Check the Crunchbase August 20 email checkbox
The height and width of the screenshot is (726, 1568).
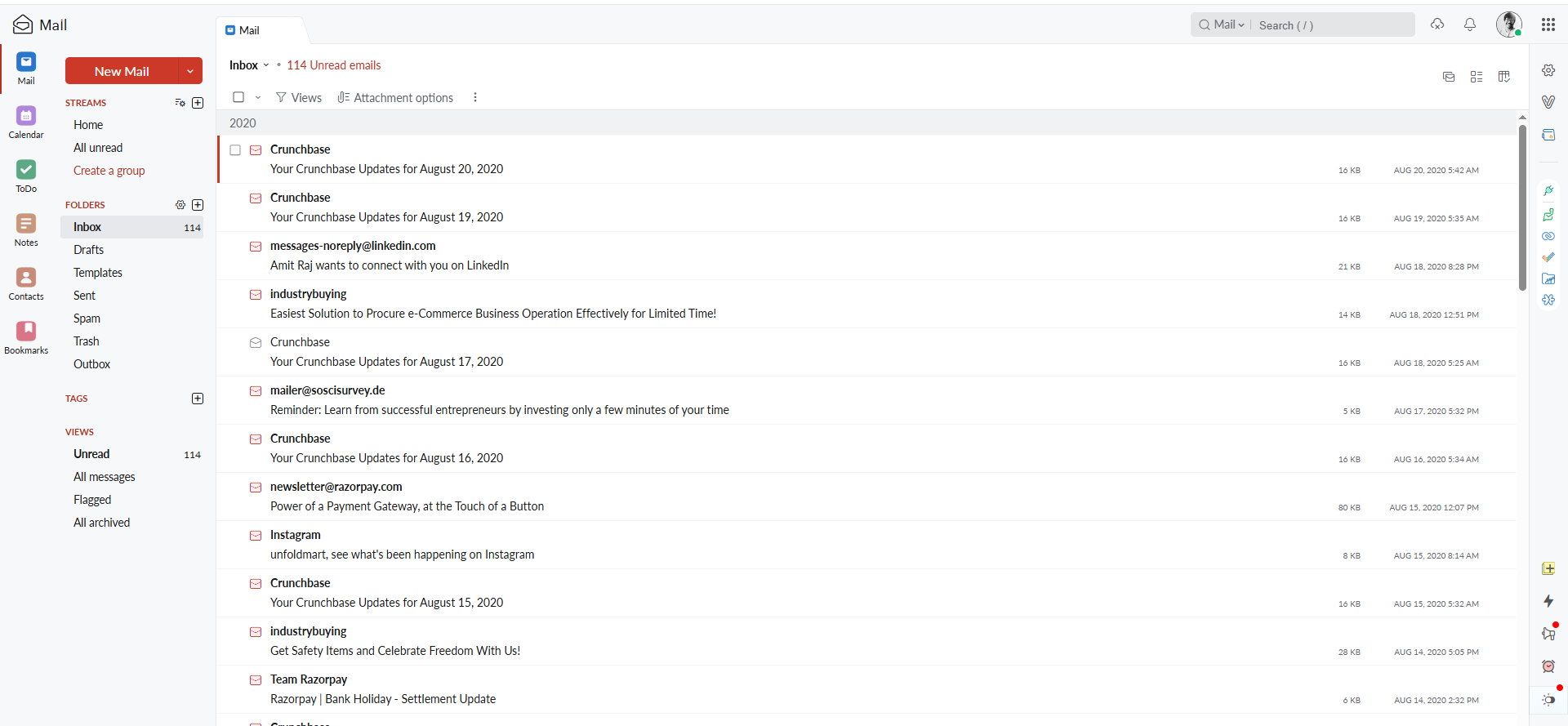[235, 150]
